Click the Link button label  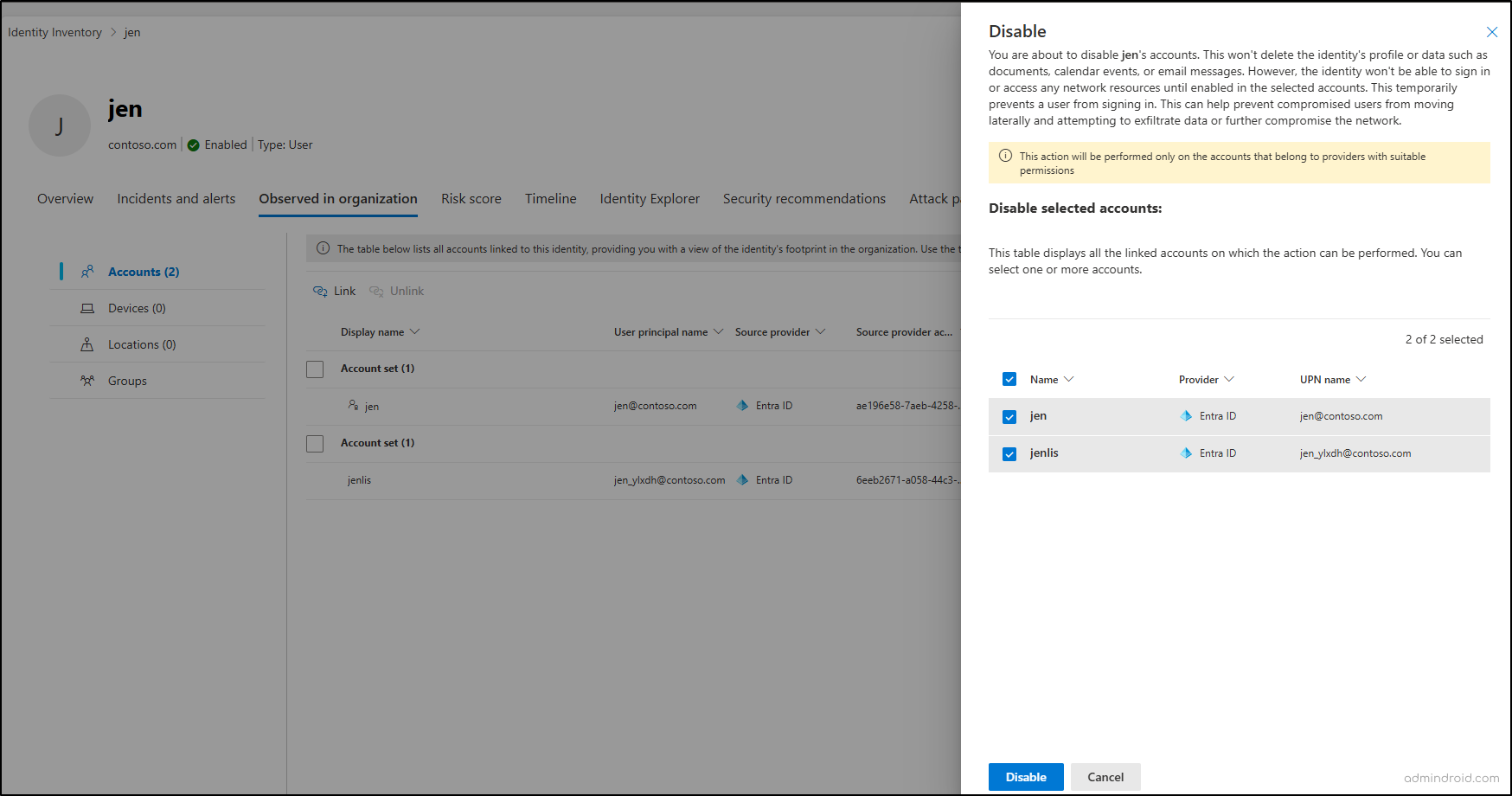click(344, 292)
